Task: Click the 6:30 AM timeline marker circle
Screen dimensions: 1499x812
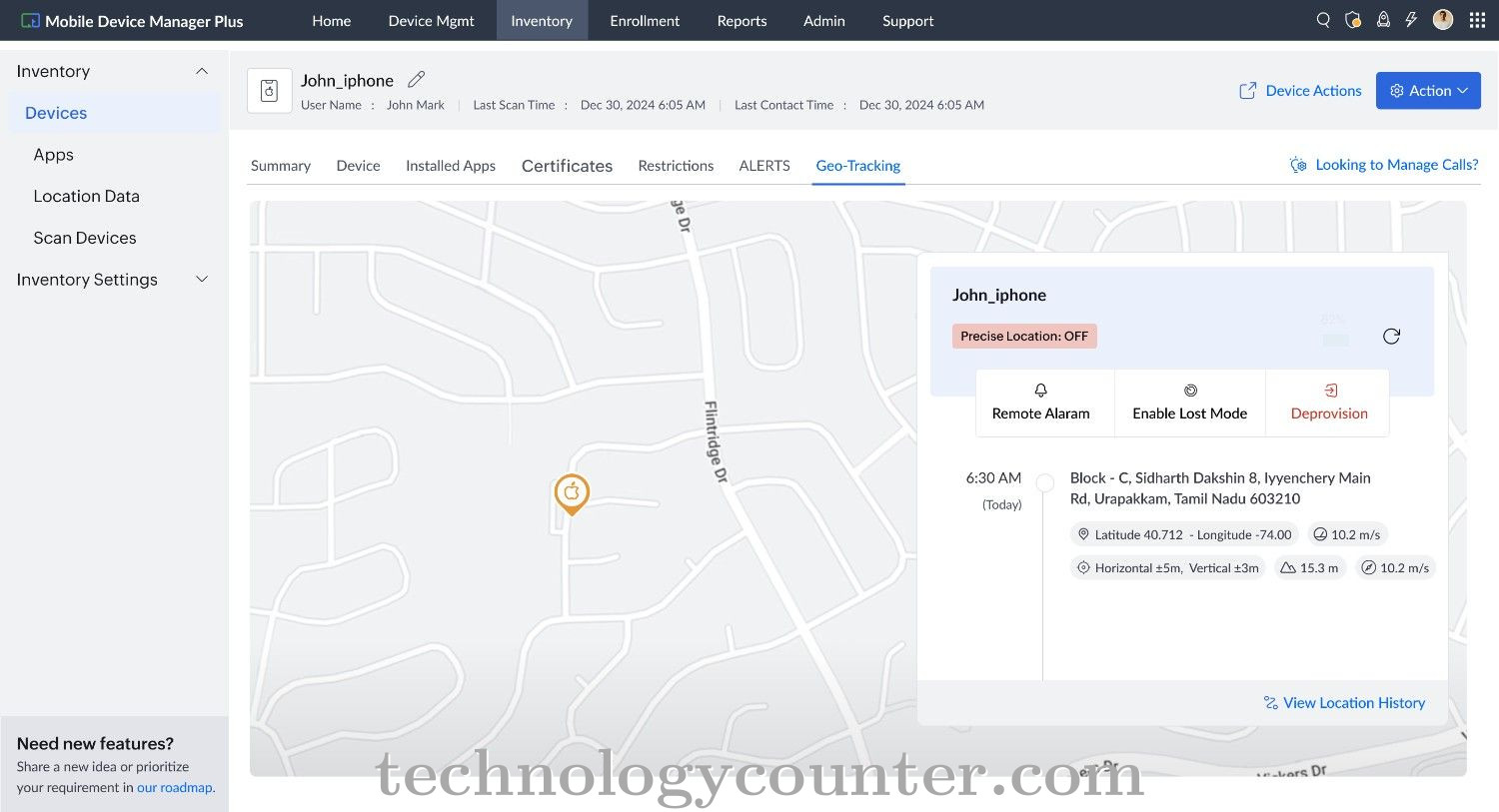Action: [x=1045, y=483]
